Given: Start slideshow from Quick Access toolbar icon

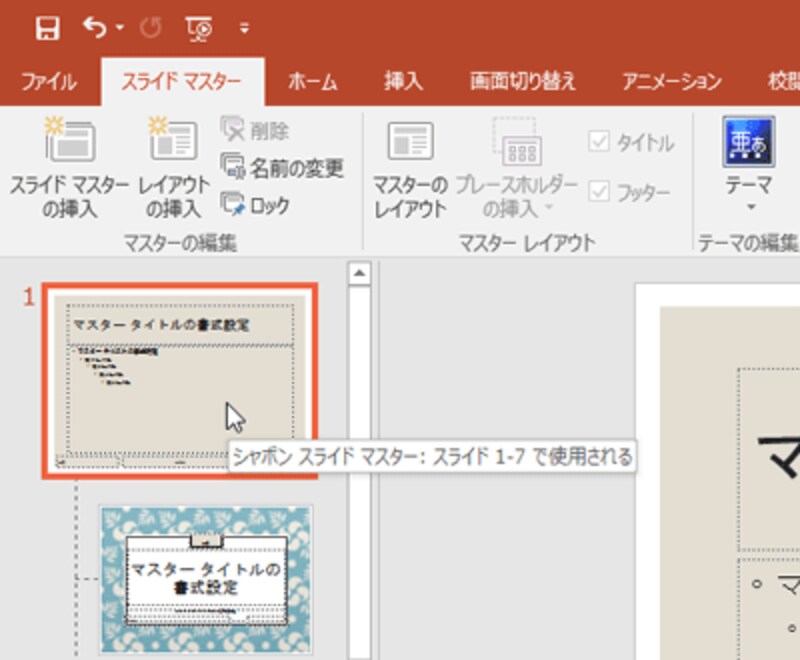Looking at the screenshot, I should [198, 29].
